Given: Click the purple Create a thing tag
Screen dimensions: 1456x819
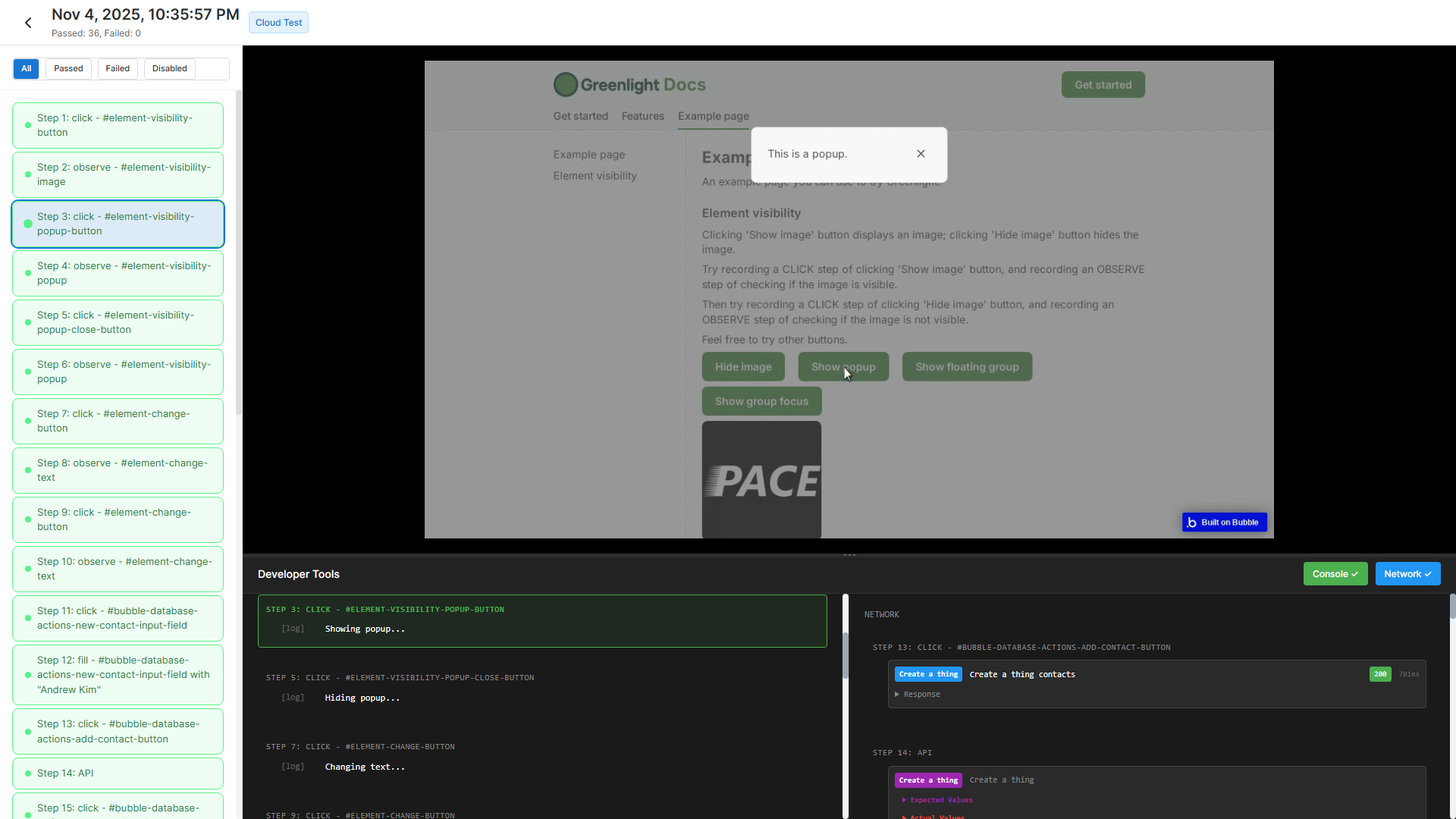Looking at the screenshot, I should (928, 780).
